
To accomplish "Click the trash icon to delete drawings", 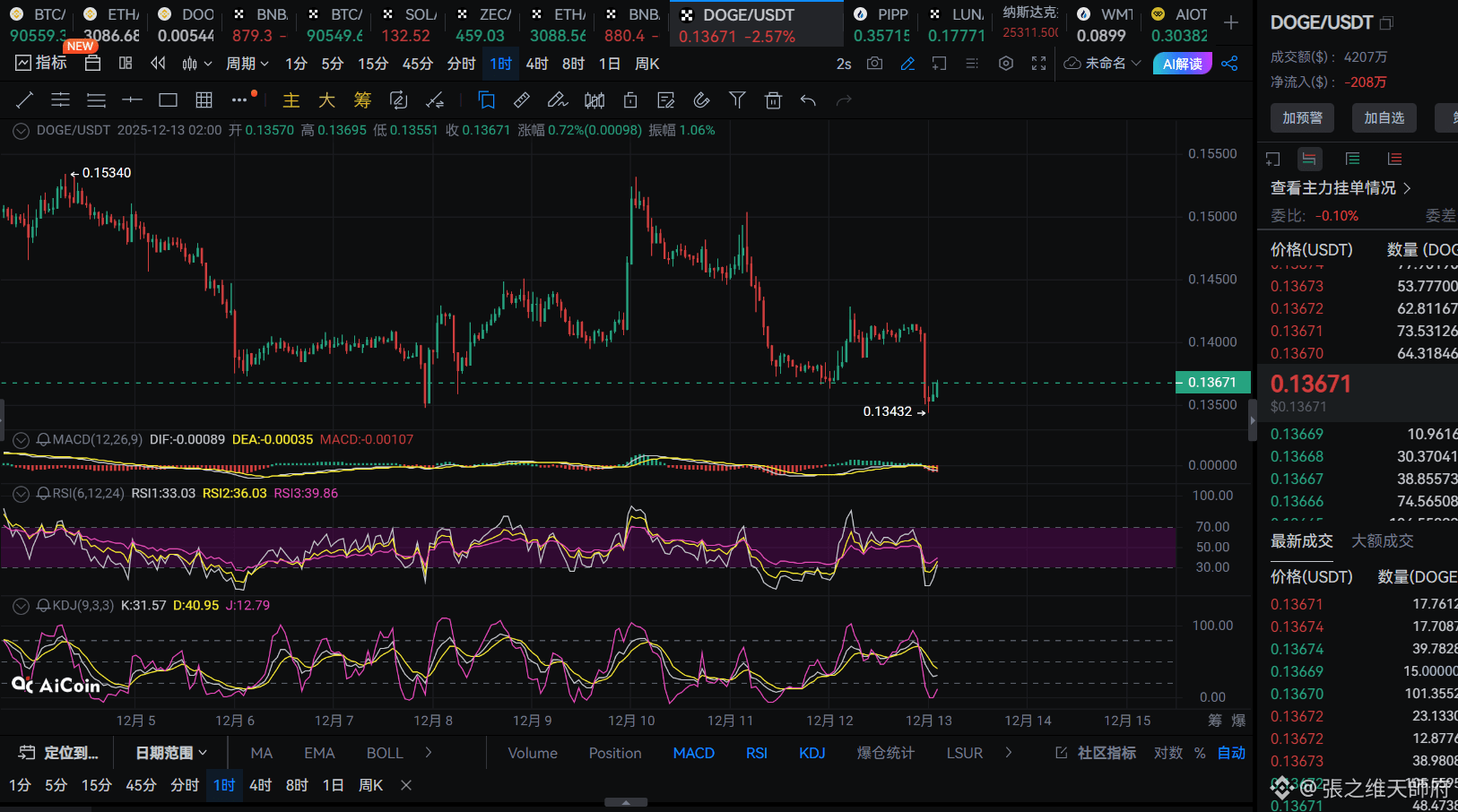I will click(773, 100).
